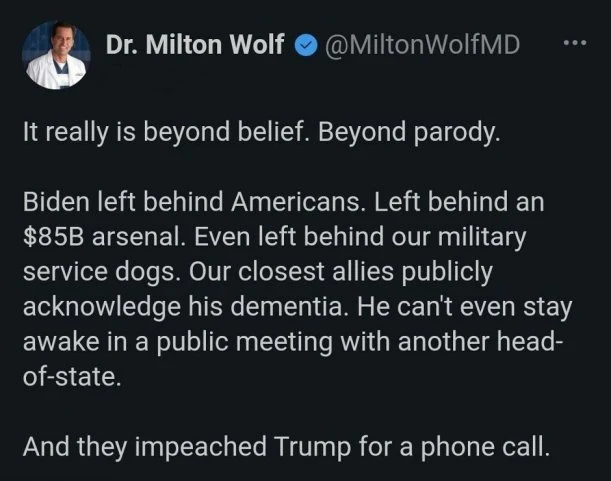Viewport: 611px width, 481px height.
Task: Click the '$85B arsenal.' text
Action: pyautogui.click(x=103, y=237)
